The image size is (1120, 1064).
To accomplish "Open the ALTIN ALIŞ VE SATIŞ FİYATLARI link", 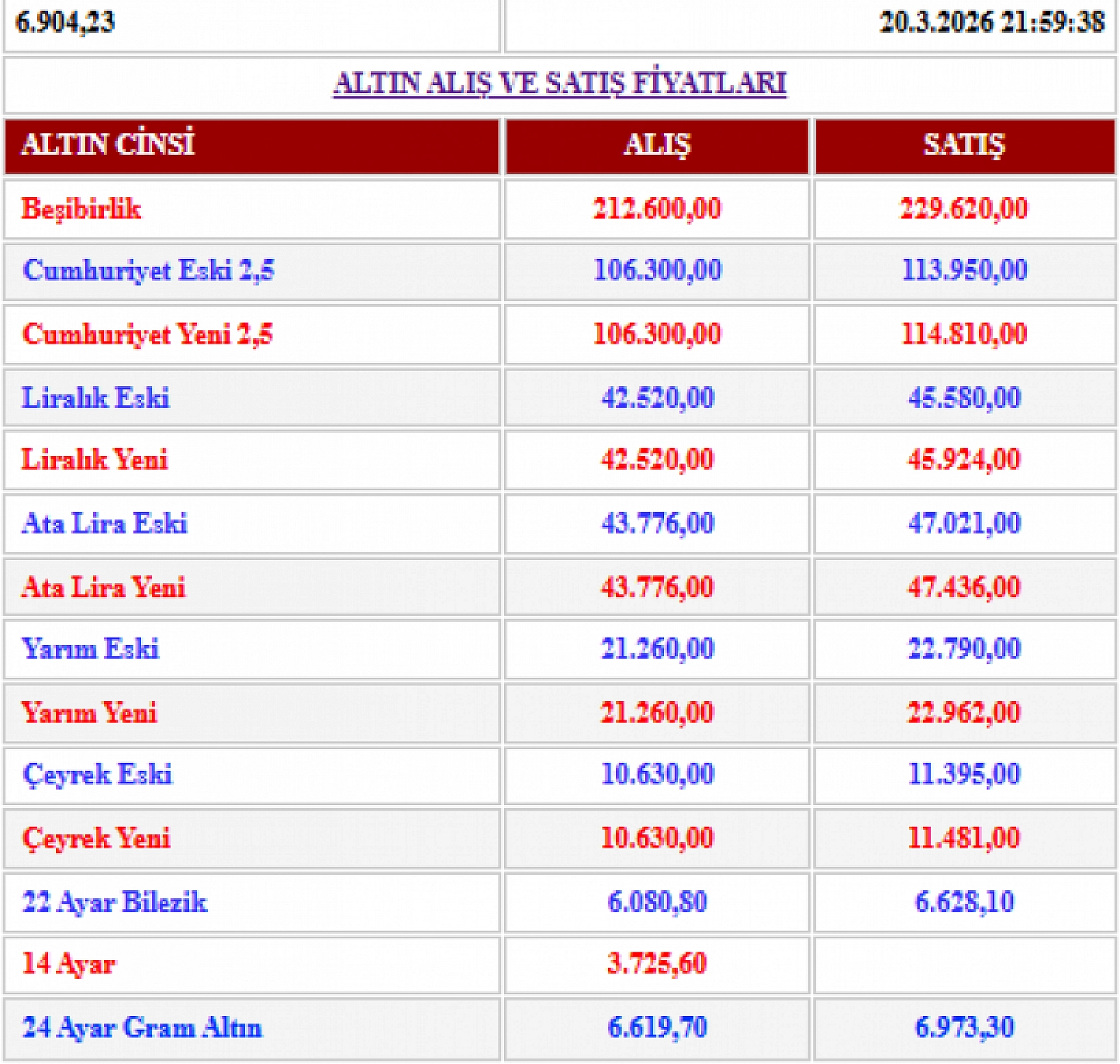I will click(x=559, y=84).
